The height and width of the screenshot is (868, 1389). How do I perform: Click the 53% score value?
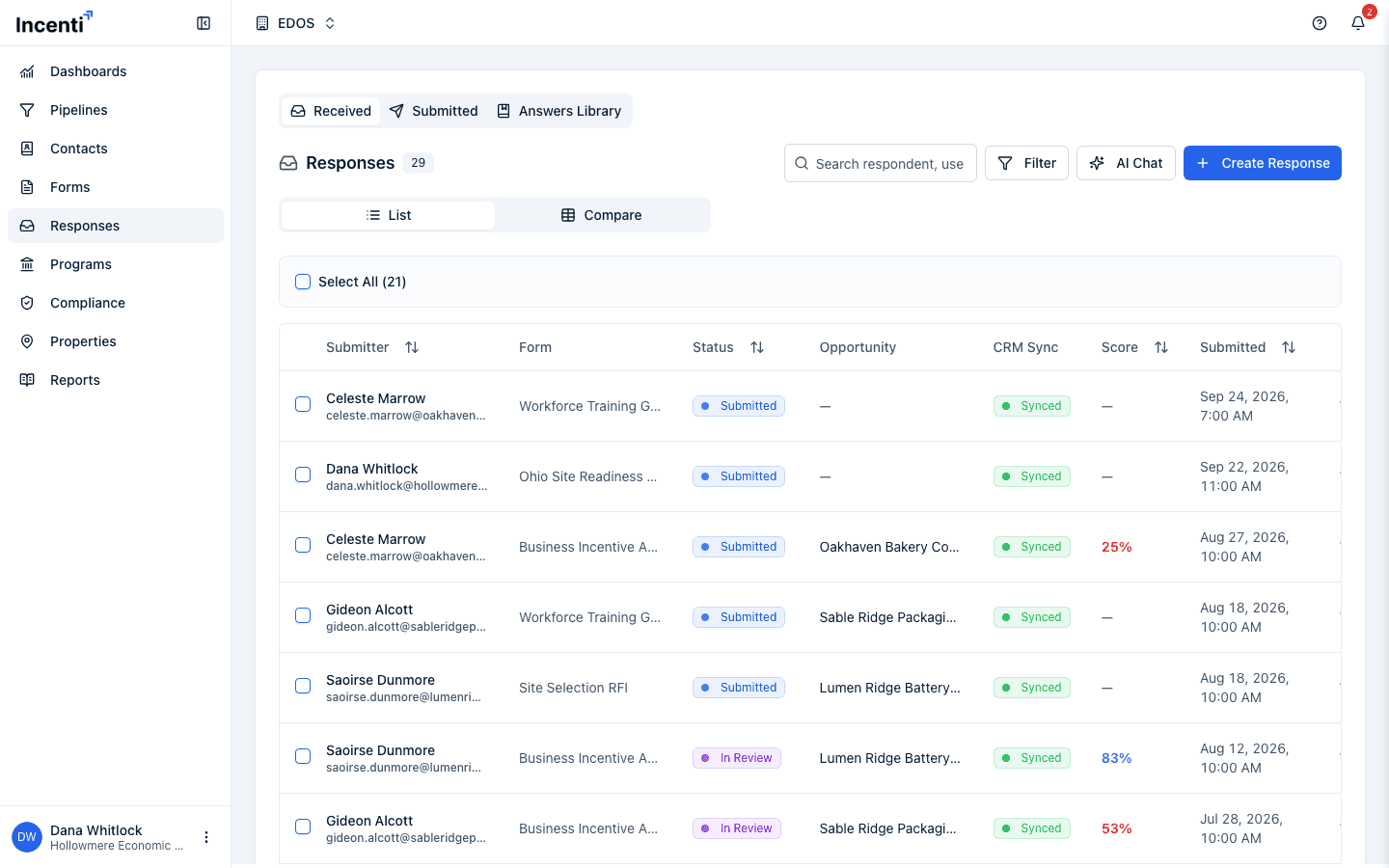coord(1117,828)
